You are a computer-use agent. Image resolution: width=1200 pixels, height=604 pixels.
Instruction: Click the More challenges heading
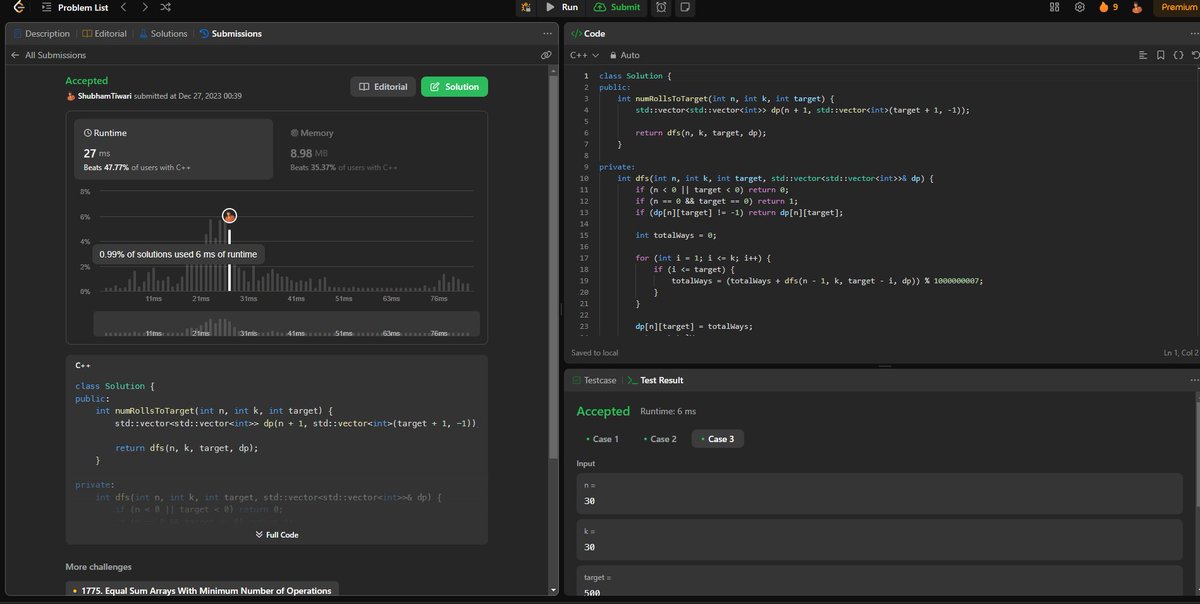pyautogui.click(x=98, y=567)
